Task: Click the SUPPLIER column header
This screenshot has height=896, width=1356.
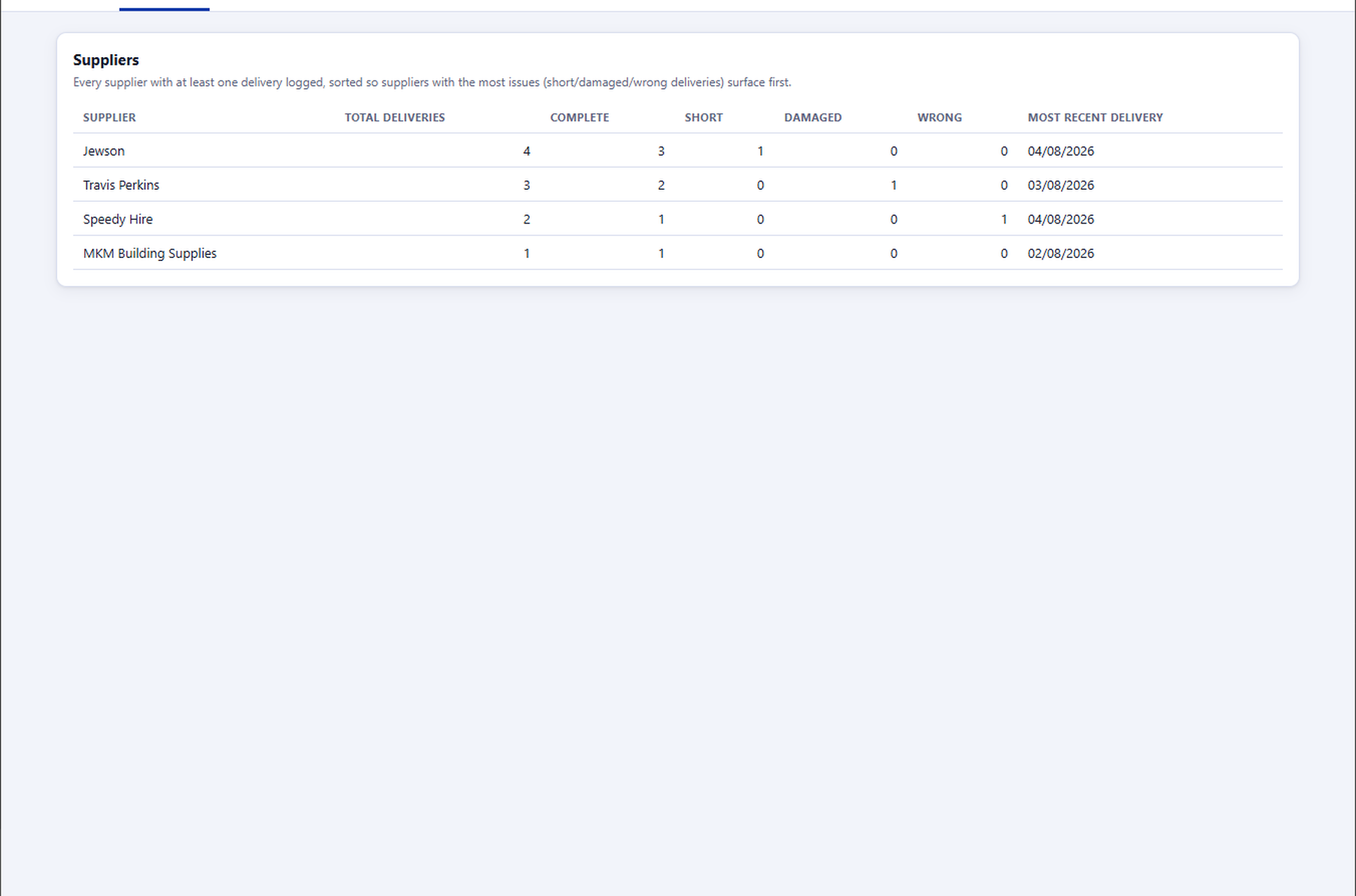Action: point(109,117)
